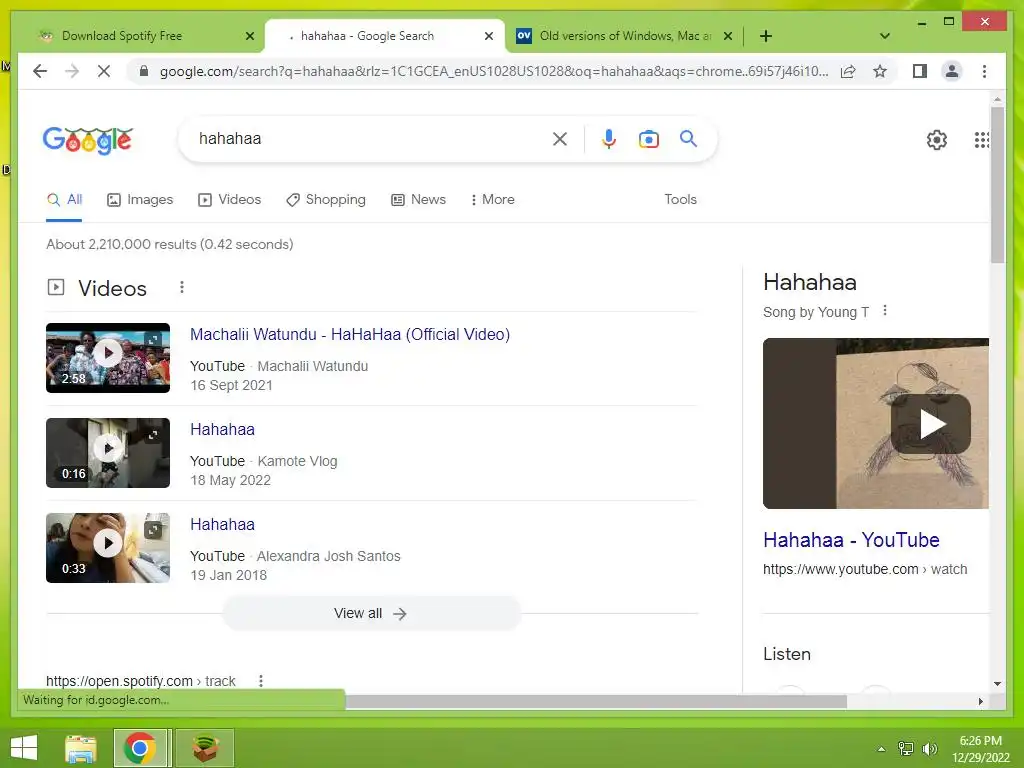Click the Google holiday logo
The image size is (1024, 768).
pyautogui.click(x=88, y=140)
